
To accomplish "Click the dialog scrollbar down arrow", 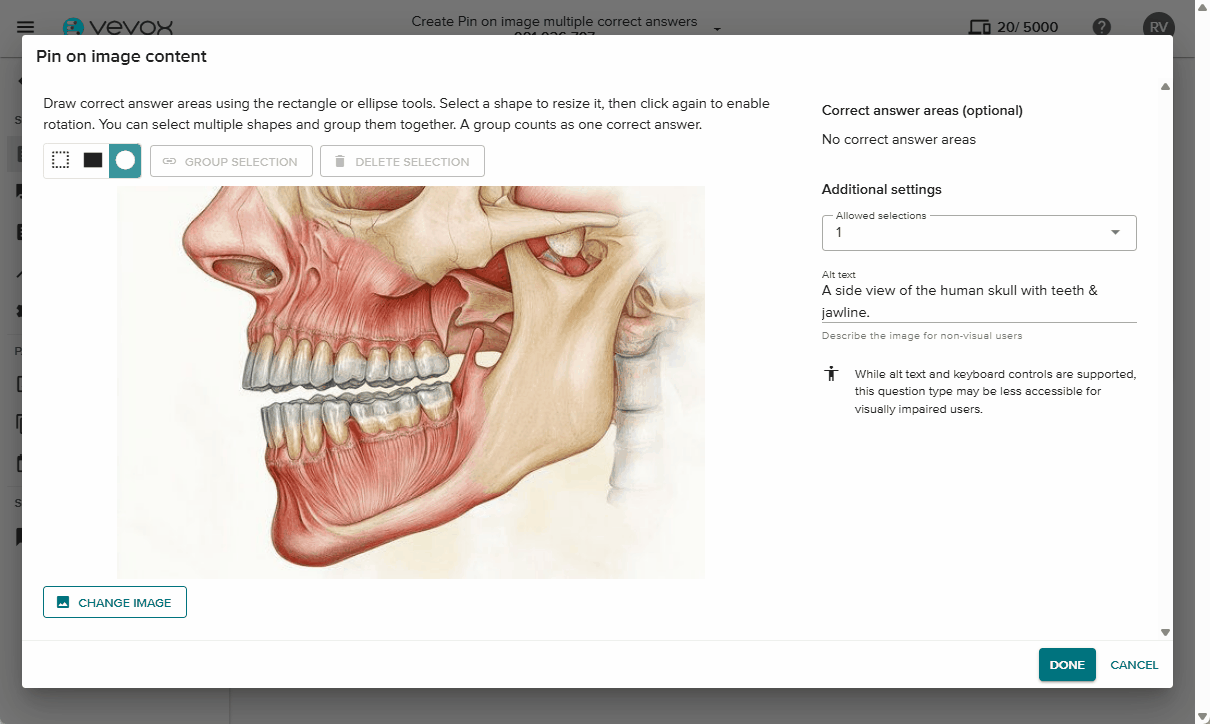I will point(1165,632).
